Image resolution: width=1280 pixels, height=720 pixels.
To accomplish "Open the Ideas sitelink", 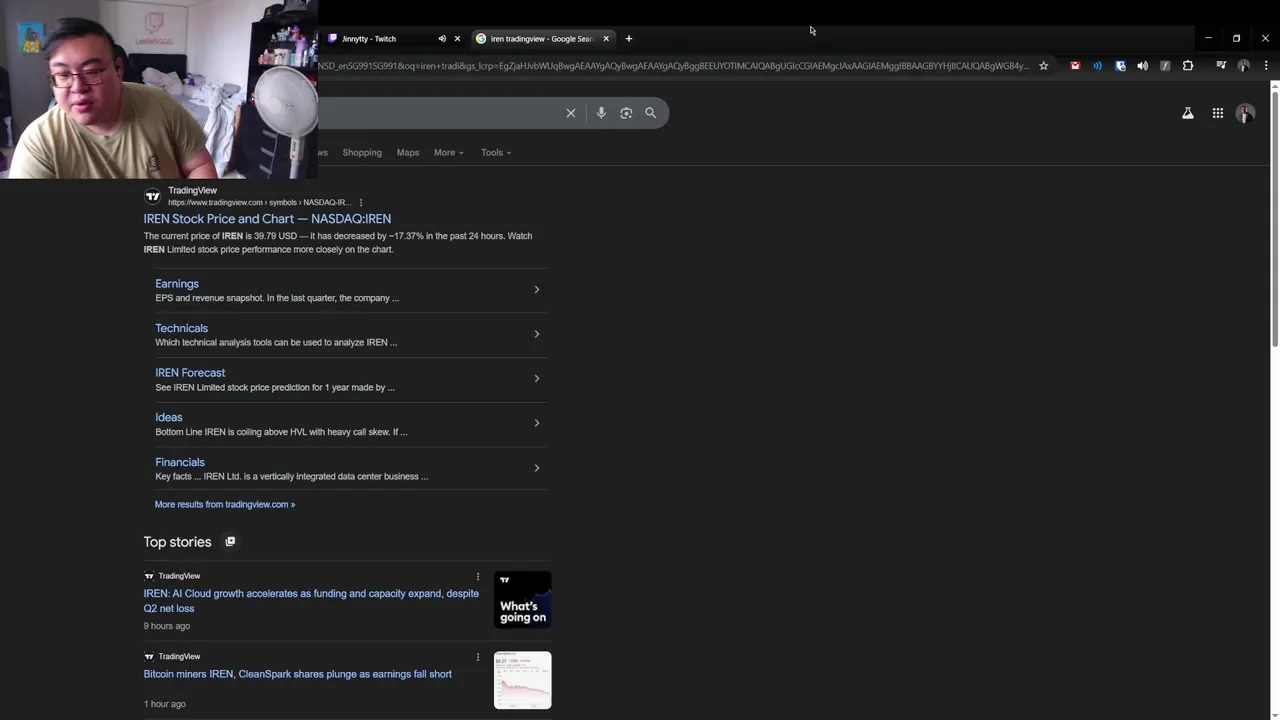I will pyautogui.click(x=169, y=417).
